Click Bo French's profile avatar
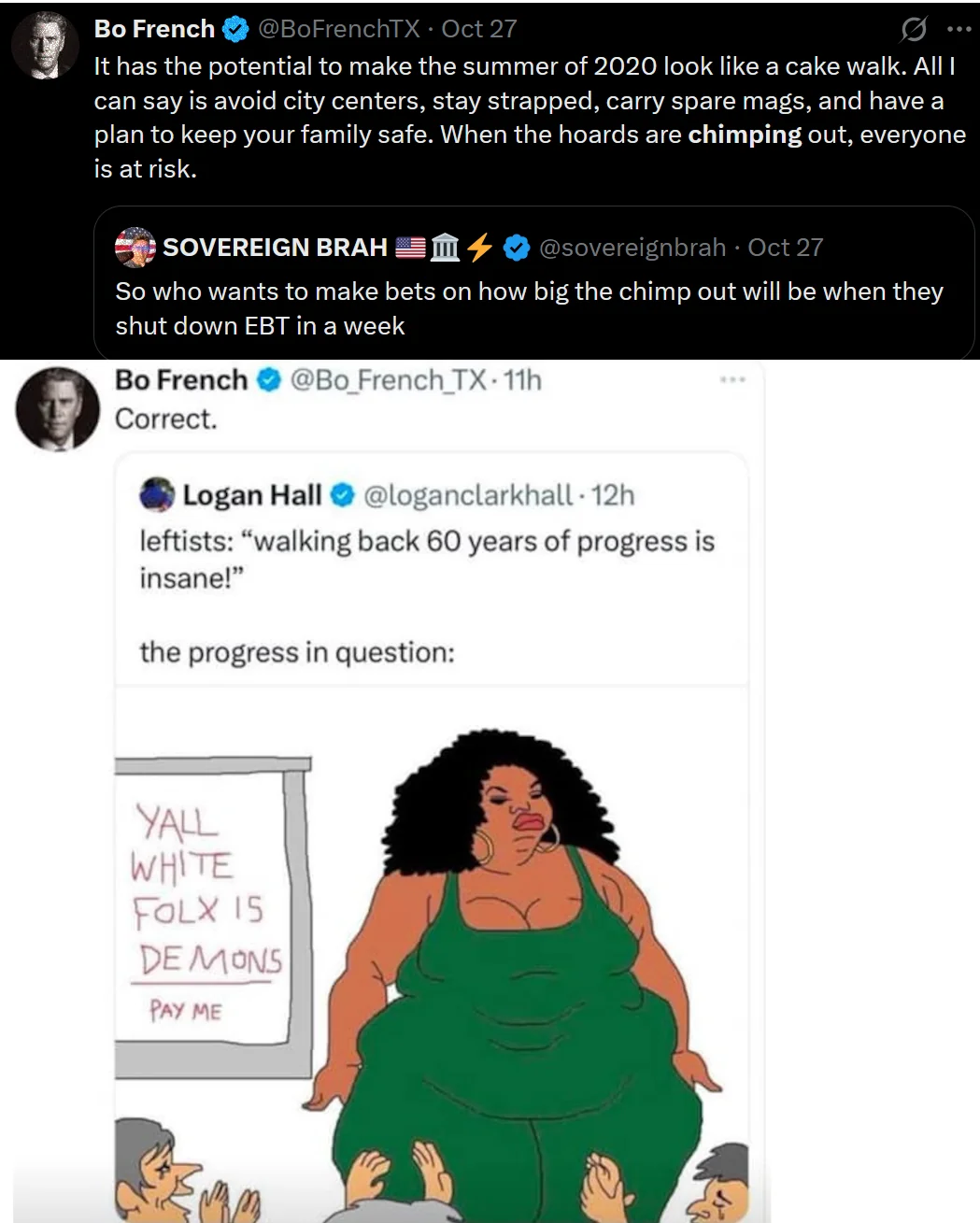Viewport: 980px width, 1223px height. (44, 44)
